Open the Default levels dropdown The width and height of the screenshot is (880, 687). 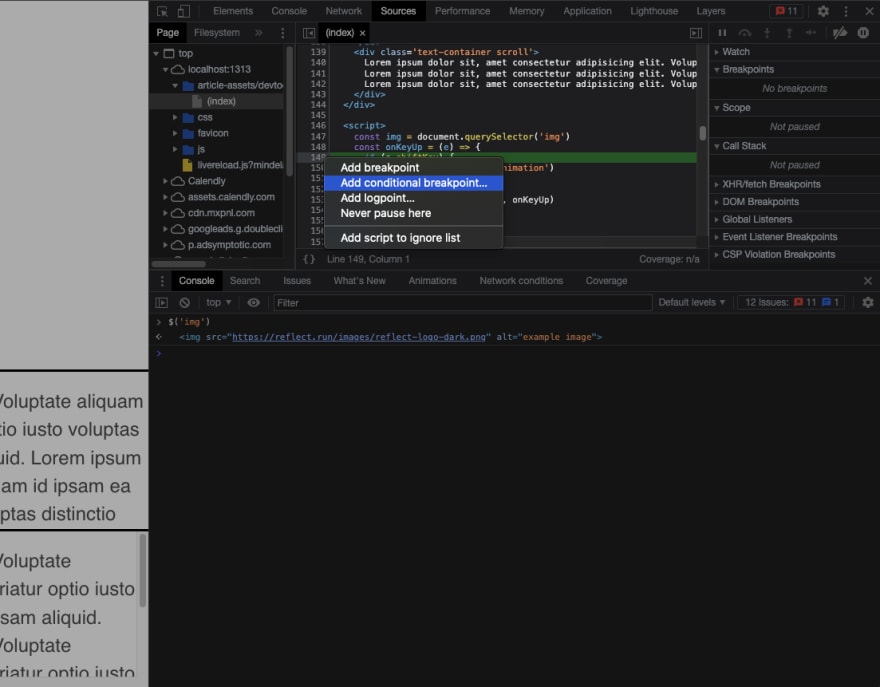[x=691, y=303]
